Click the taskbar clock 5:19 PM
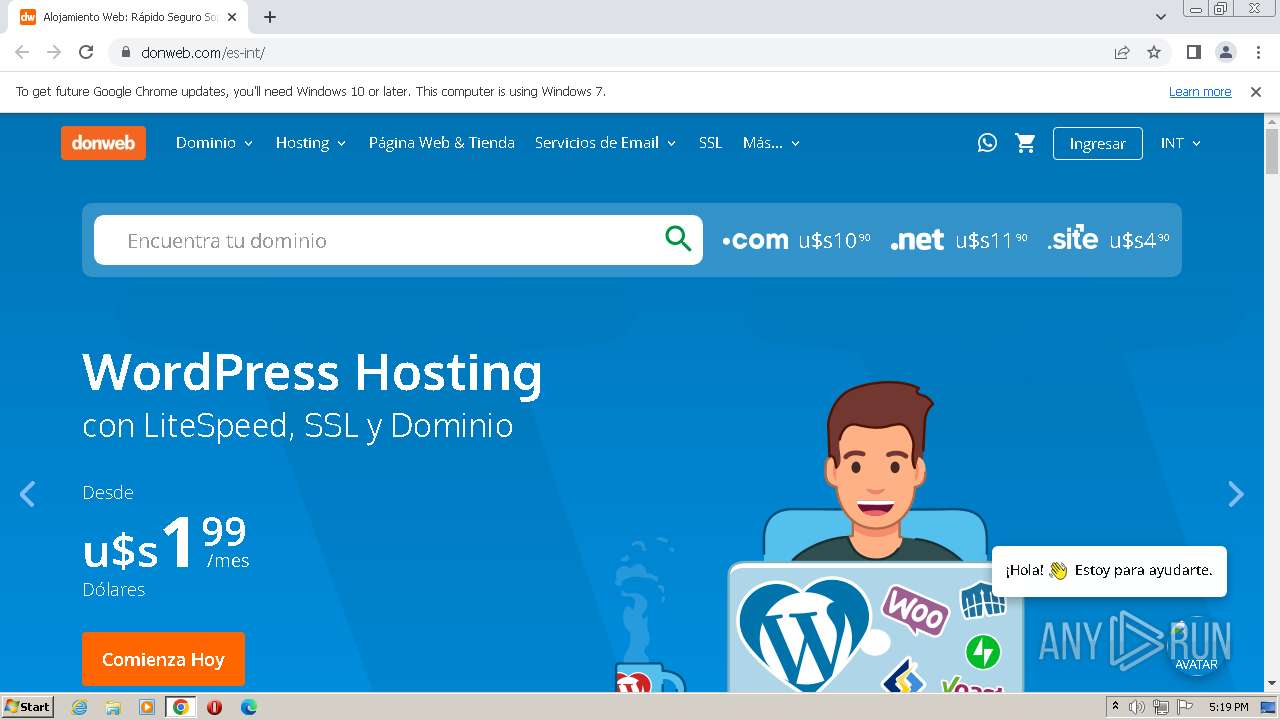Viewport: 1280px width, 720px height. [x=1228, y=707]
